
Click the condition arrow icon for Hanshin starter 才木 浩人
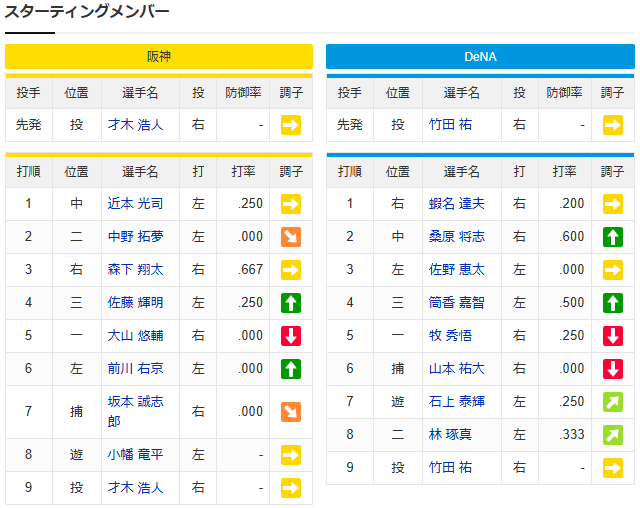coord(291,125)
